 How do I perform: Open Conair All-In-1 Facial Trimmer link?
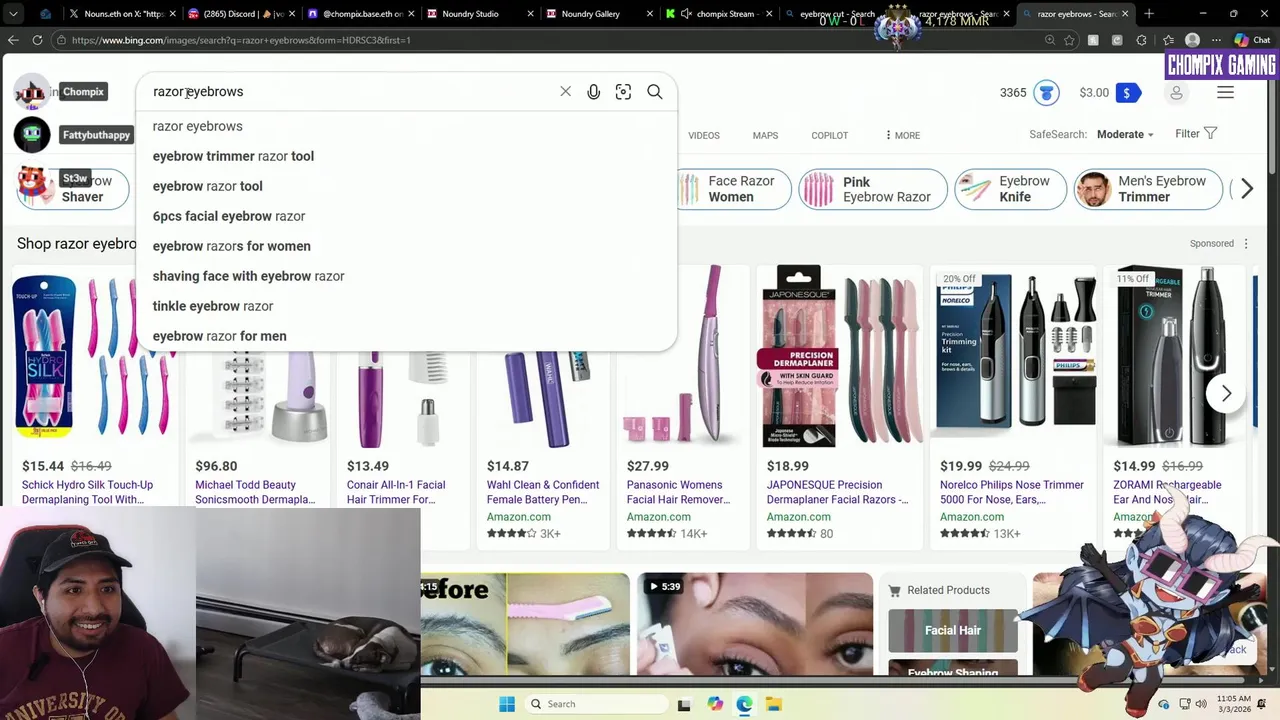tap(396, 492)
